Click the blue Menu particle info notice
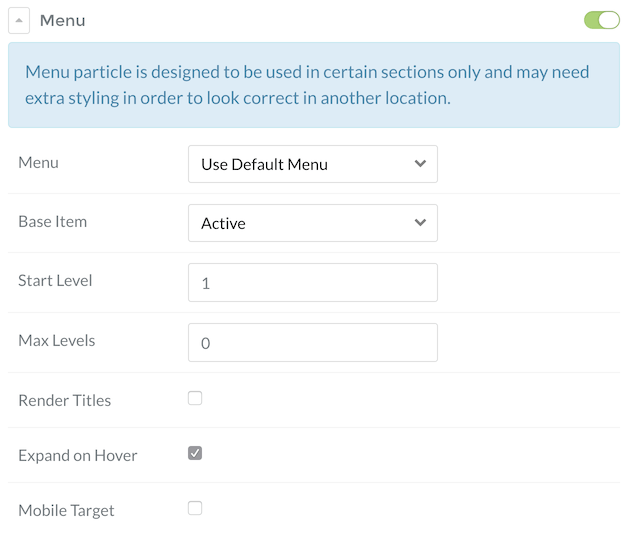629x538 pixels. click(x=313, y=85)
